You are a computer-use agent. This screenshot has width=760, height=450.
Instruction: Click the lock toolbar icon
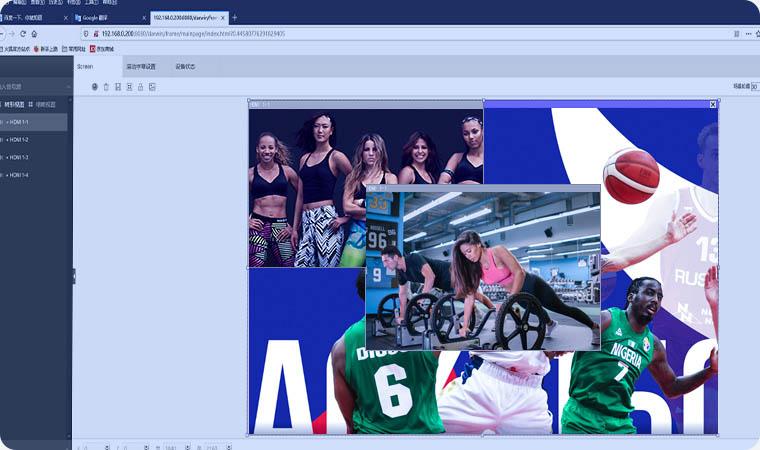click(x=141, y=87)
